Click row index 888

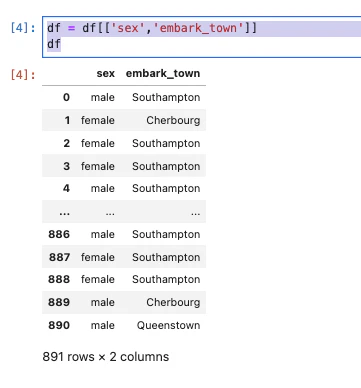click(59, 279)
